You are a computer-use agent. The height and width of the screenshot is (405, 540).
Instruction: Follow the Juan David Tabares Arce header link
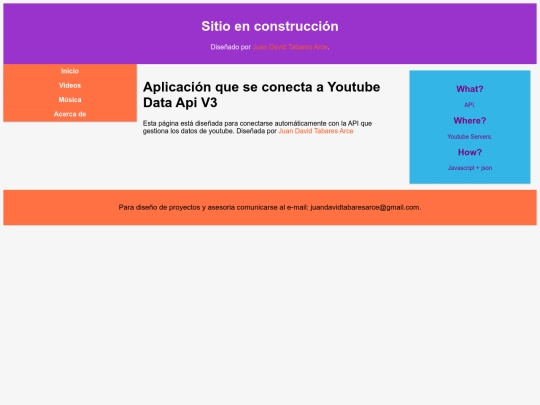(x=290, y=47)
